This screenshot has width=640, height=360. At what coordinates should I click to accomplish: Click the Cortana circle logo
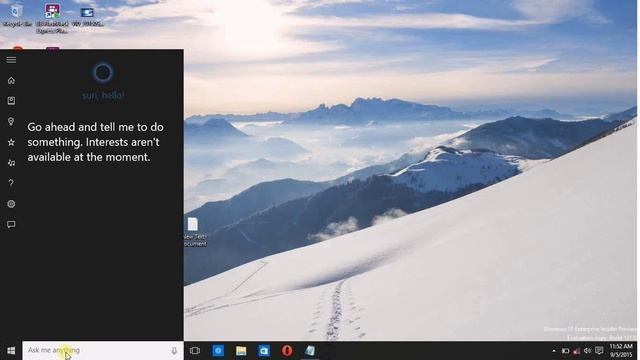point(102,73)
